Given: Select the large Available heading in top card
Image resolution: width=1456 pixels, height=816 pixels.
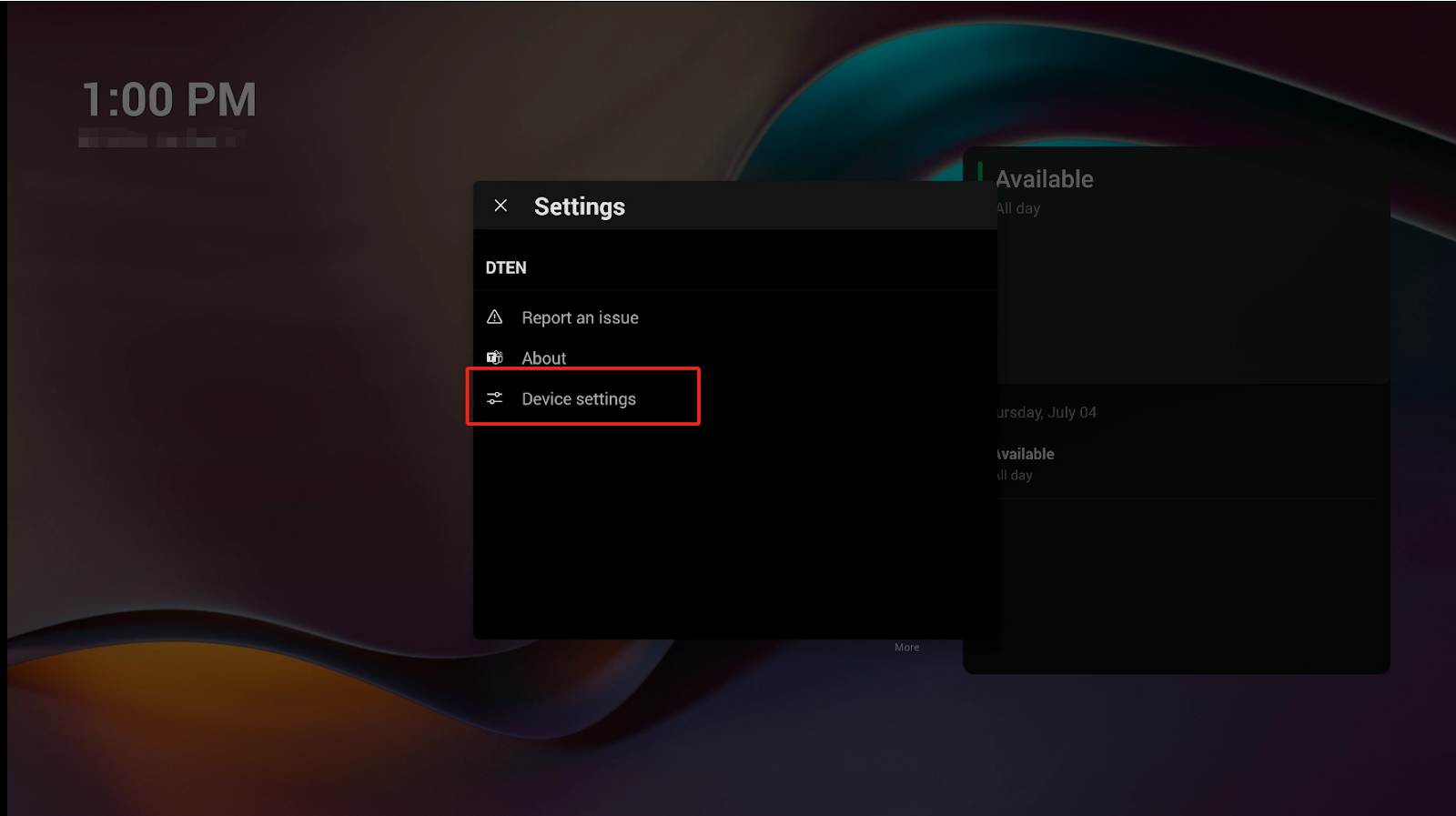Looking at the screenshot, I should (1045, 179).
